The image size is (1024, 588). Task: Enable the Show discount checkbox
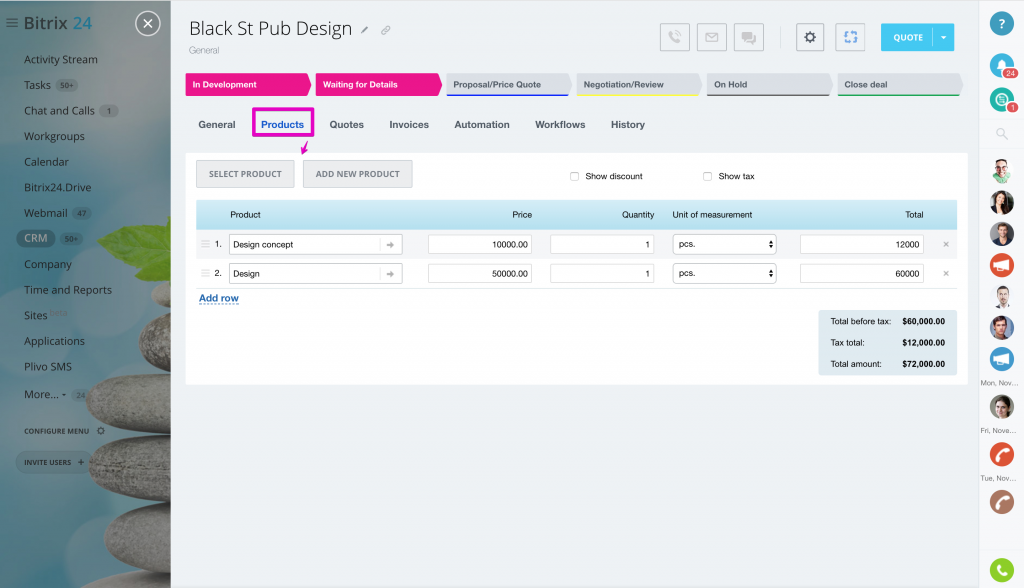(574, 176)
